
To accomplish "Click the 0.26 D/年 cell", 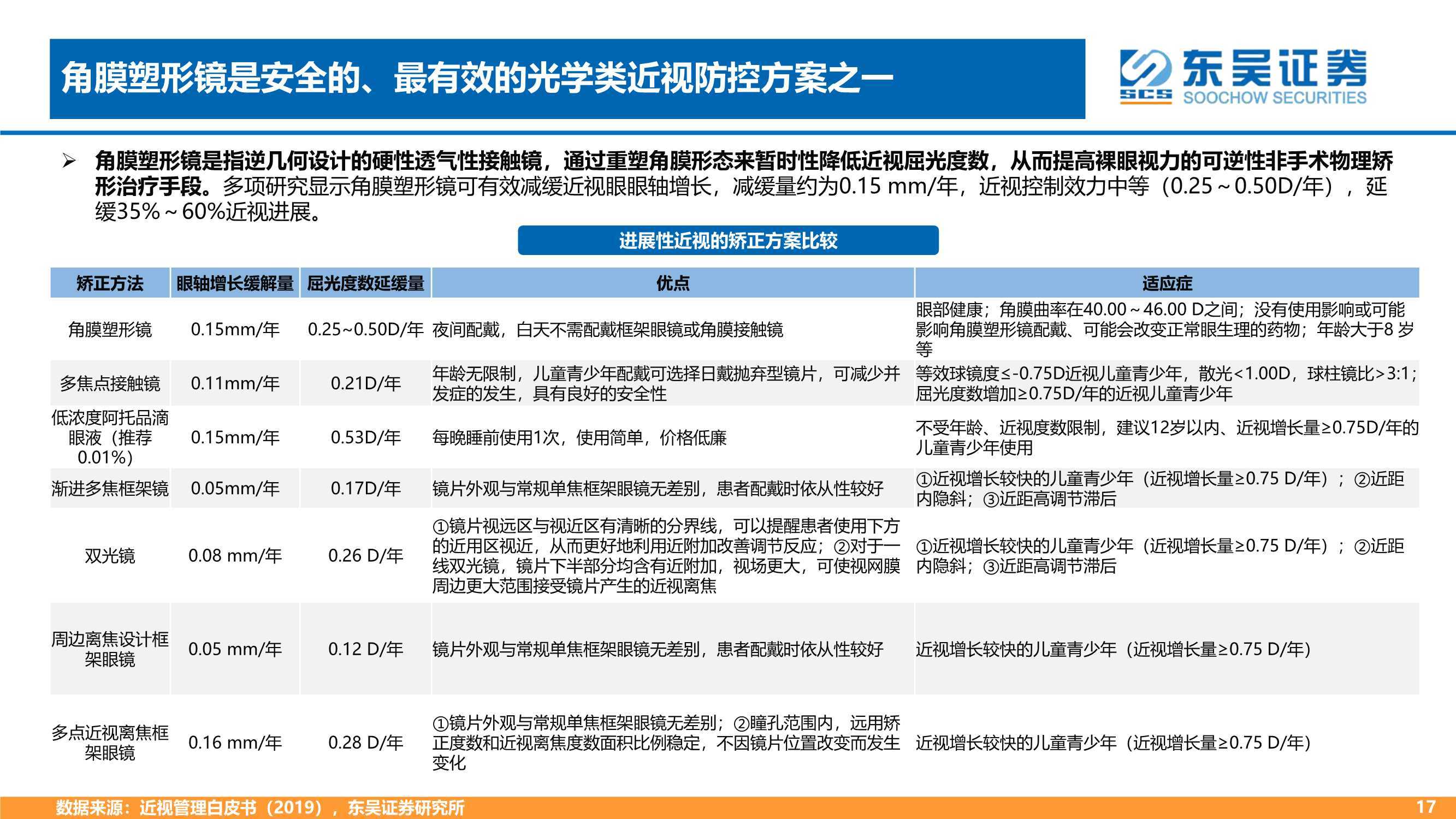I will point(366,556).
